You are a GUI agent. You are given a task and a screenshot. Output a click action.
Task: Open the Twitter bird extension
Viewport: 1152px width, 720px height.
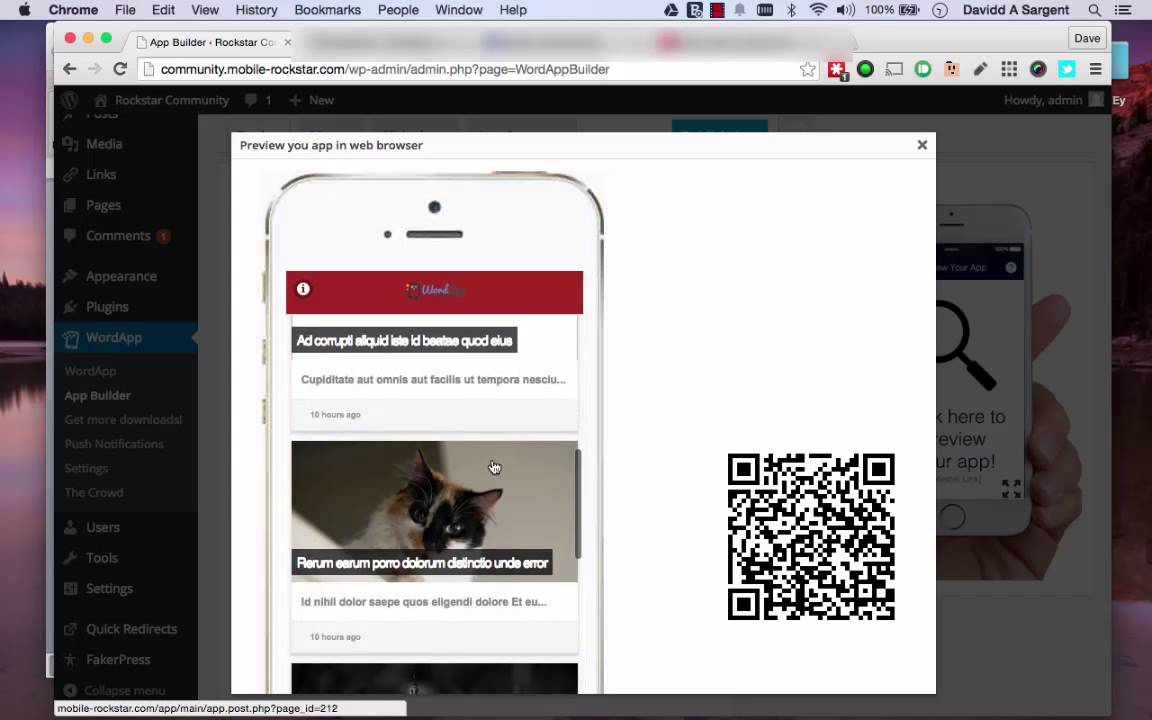point(1067,69)
